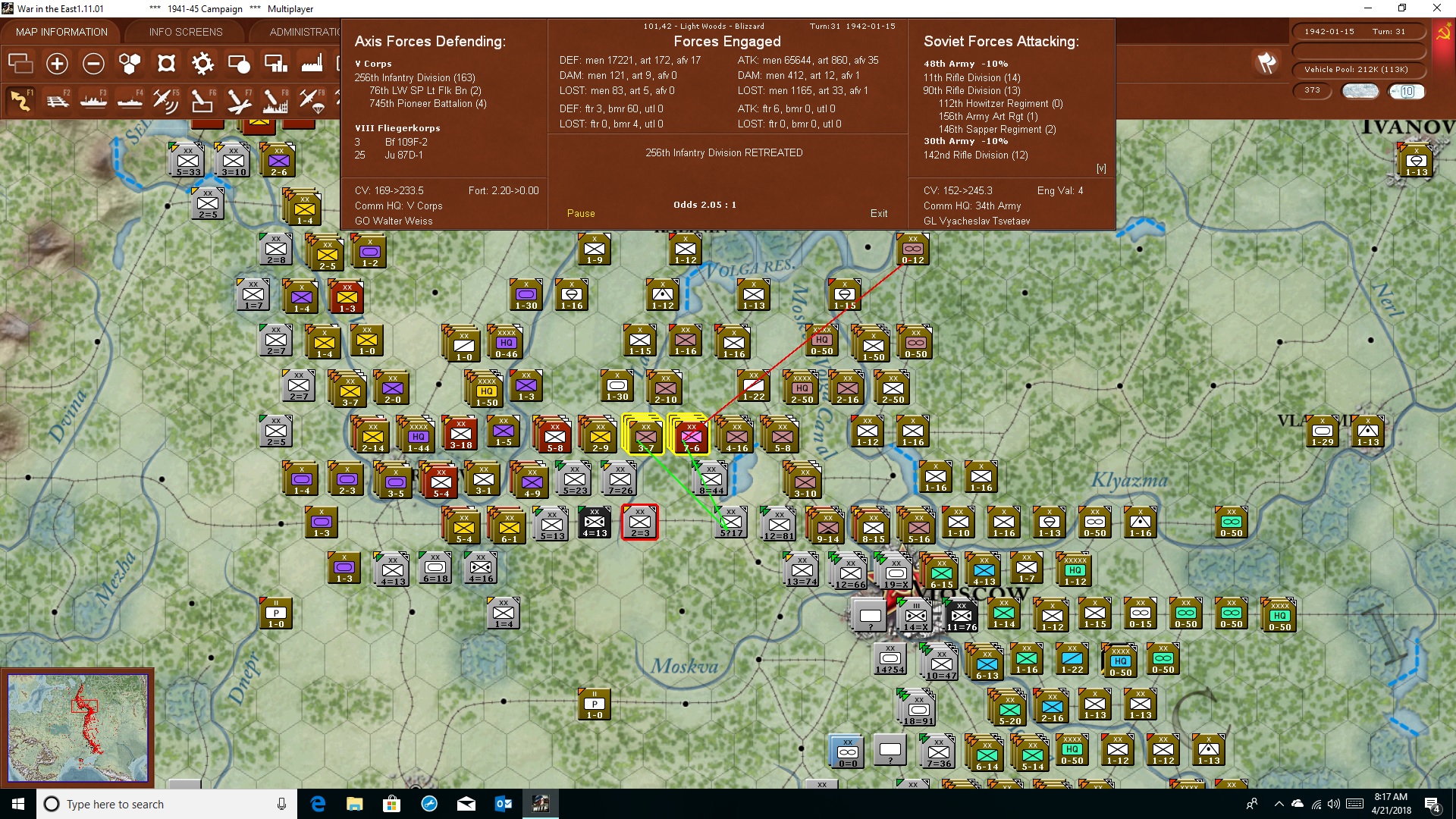This screenshot has width=1456, height=819.
Task: Toggle the hexagon grid icon
Action: [130, 64]
